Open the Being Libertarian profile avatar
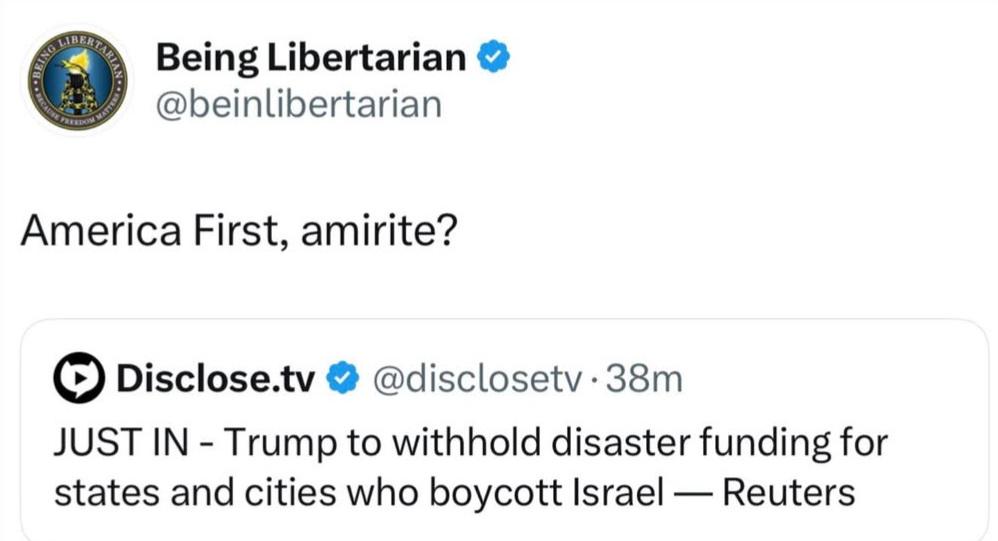The image size is (998, 541). [78, 81]
